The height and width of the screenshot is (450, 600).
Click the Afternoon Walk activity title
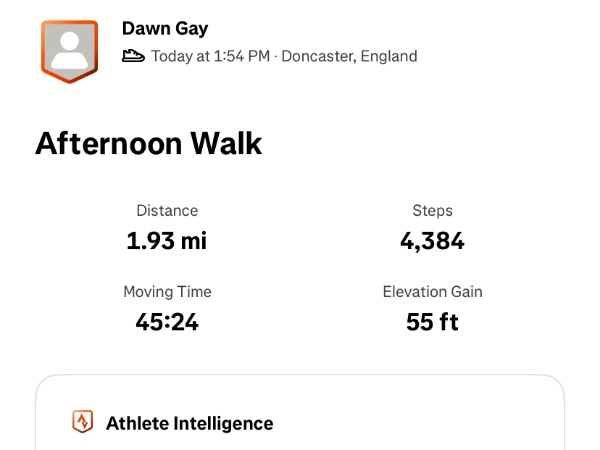pos(148,144)
